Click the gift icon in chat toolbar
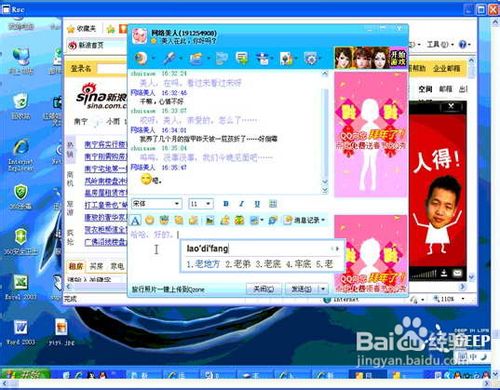Screen dimensions: 500x390 (240, 220)
